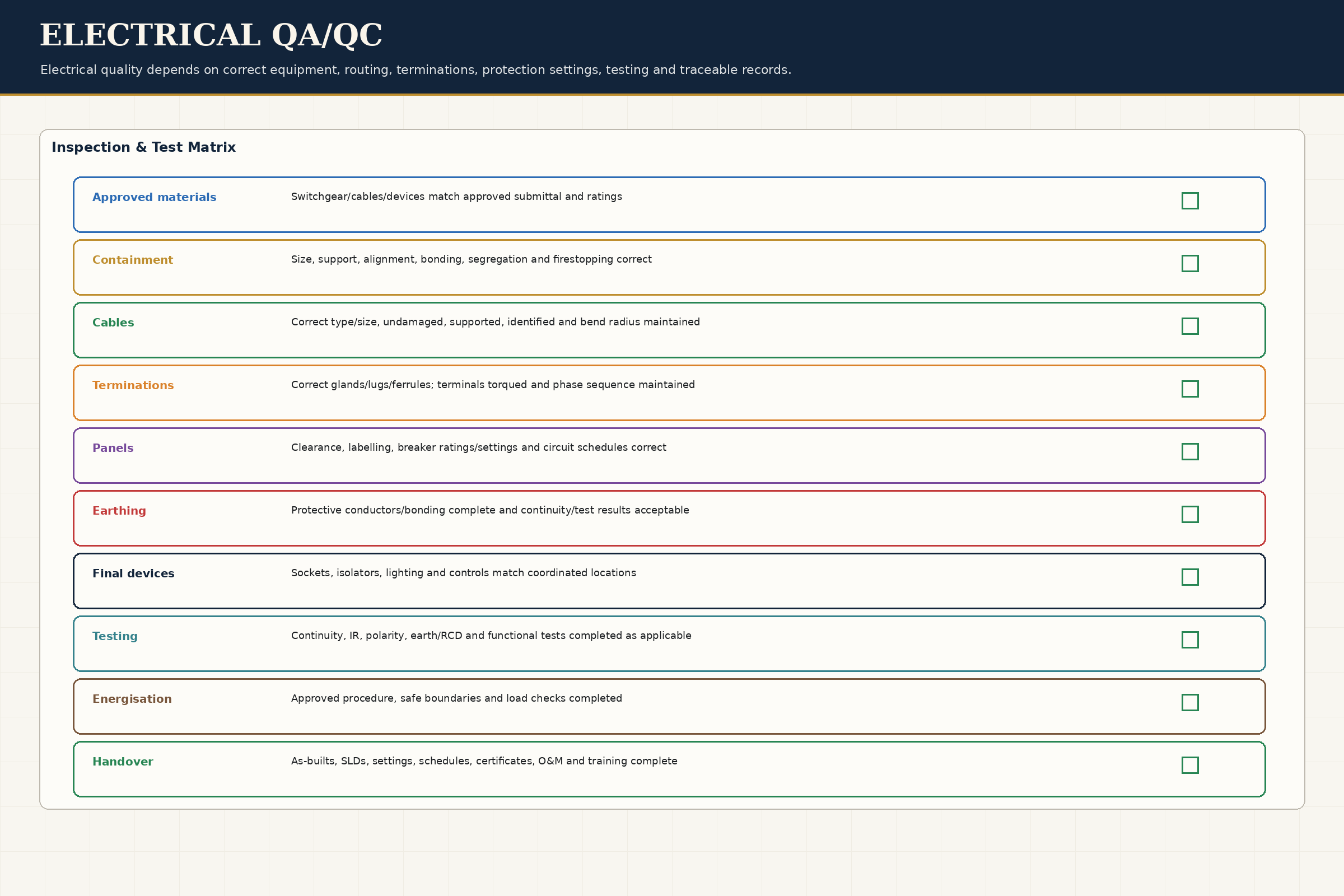Click the Panels row title
1344x896 pixels.
(x=113, y=448)
